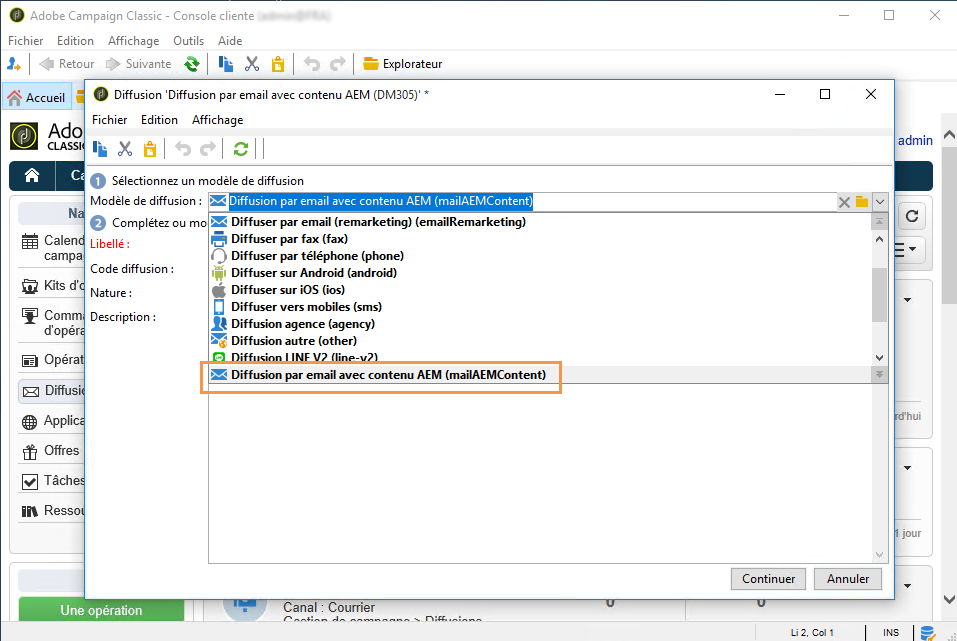Open Ressources item in left sidebar
The width and height of the screenshot is (957, 641).
pos(52,510)
